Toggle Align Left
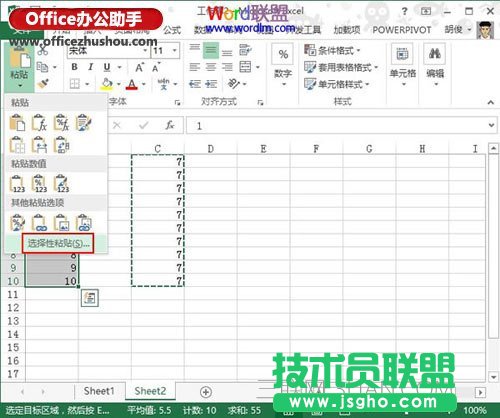The height and width of the screenshot is (418, 500). [195, 67]
